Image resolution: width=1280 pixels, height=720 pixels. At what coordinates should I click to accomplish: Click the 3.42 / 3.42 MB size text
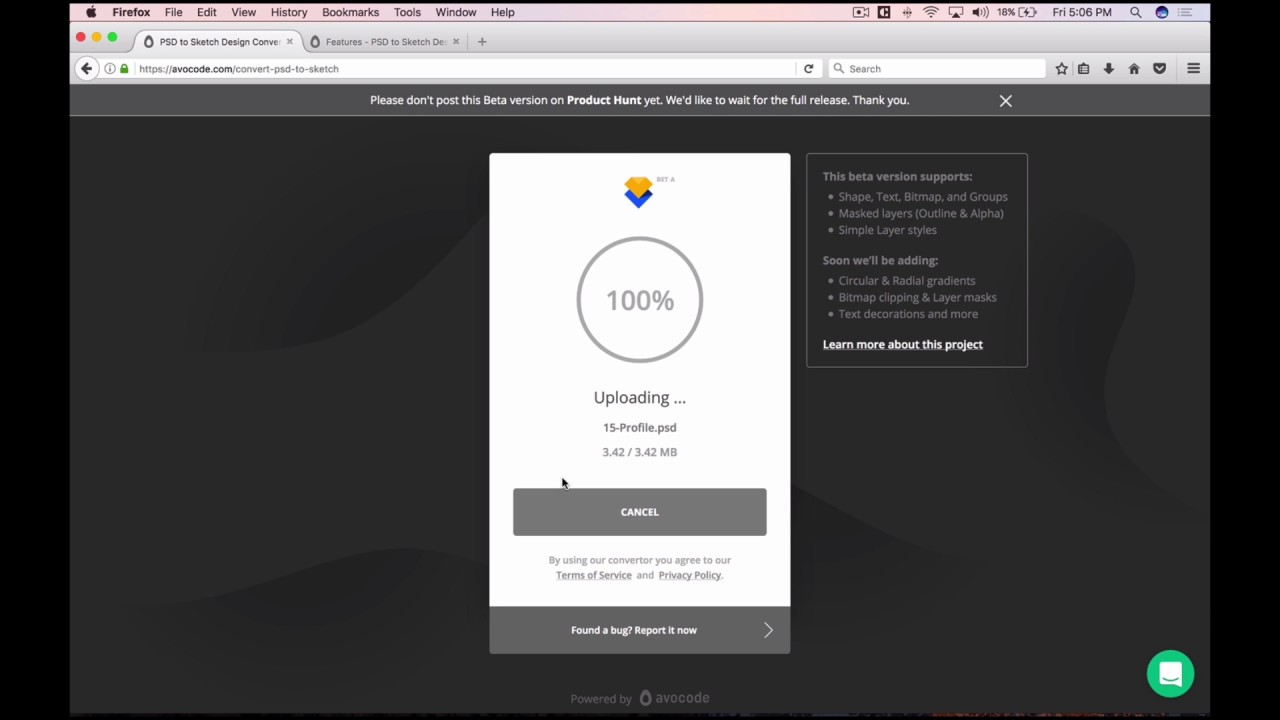640,452
